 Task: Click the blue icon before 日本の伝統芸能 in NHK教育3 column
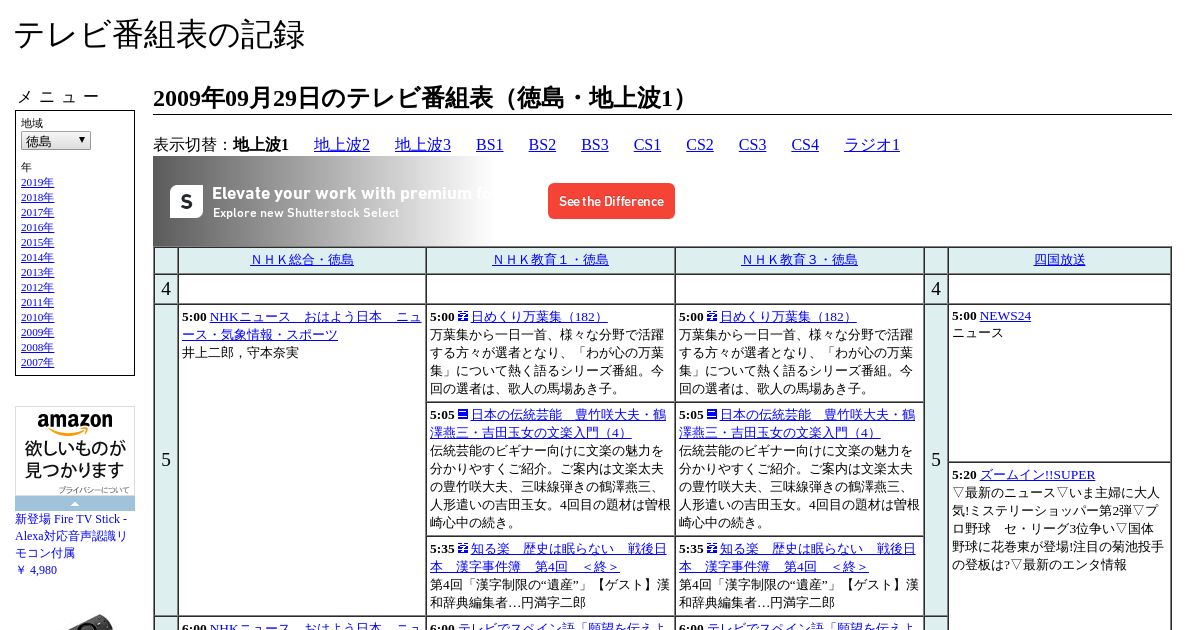click(712, 415)
